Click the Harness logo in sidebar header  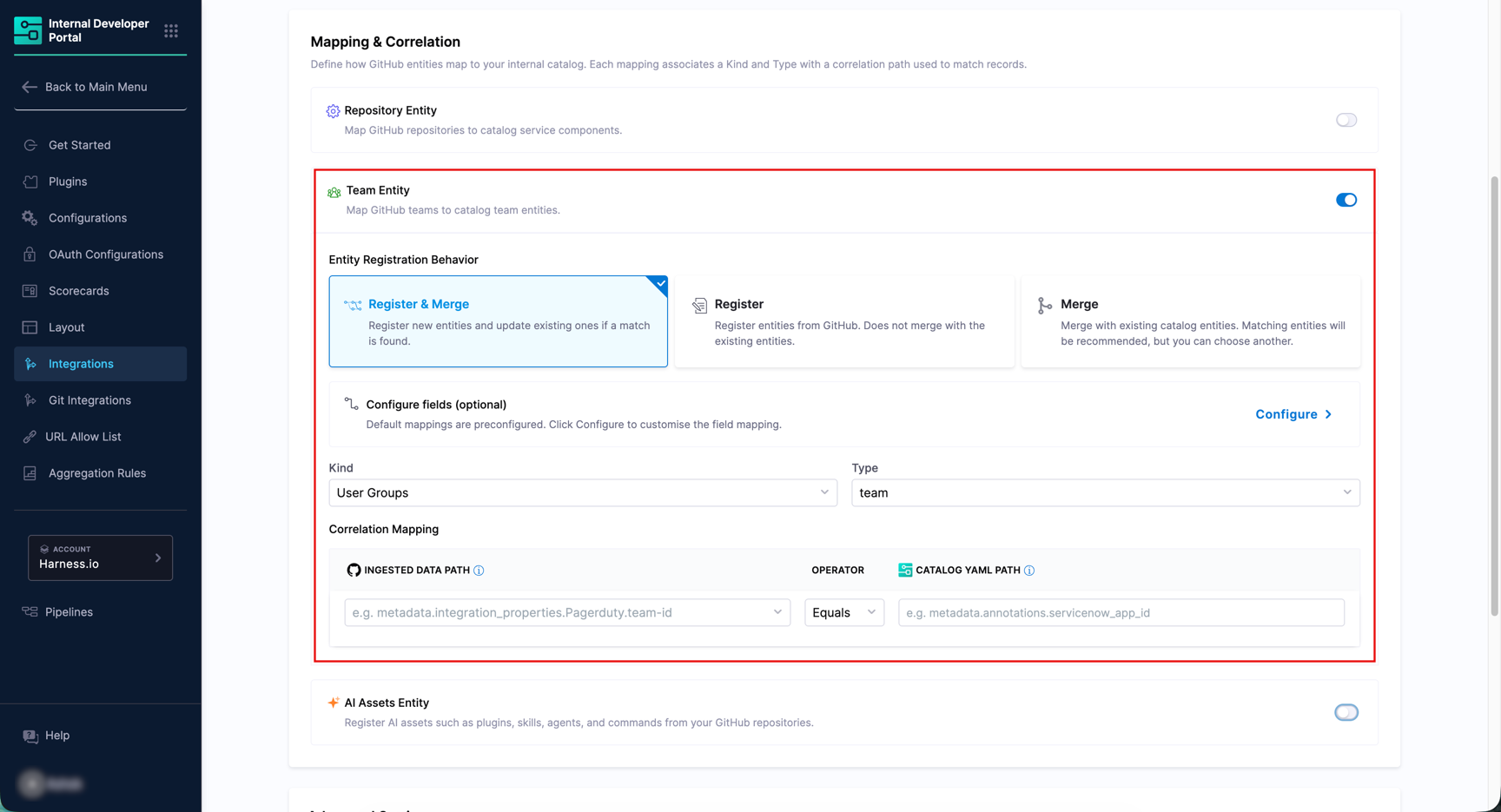tap(28, 30)
